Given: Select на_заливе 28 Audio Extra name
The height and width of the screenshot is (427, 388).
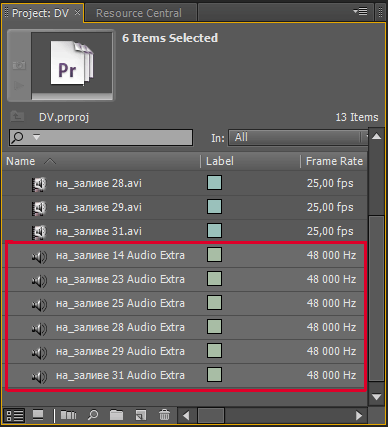Looking at the screenshot, I should point(120,327).
